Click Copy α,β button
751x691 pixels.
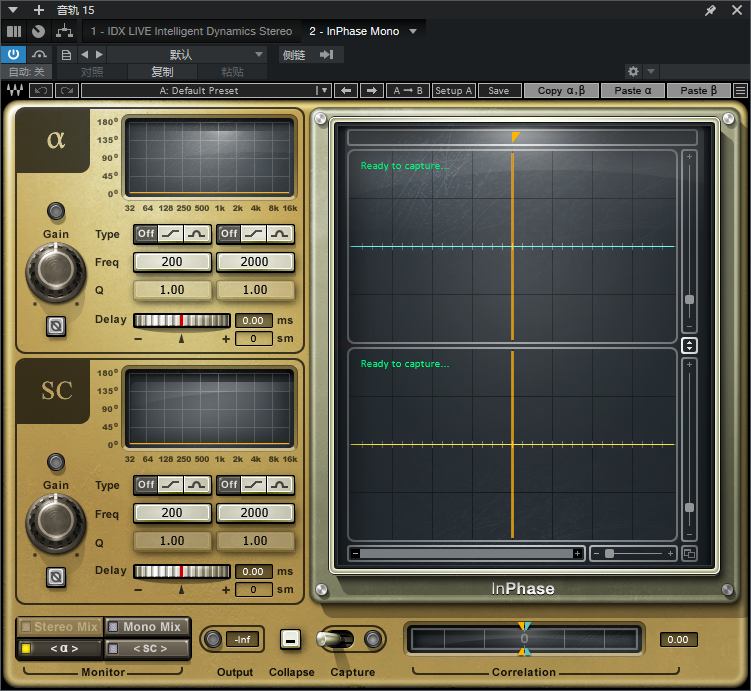point(561,91)
